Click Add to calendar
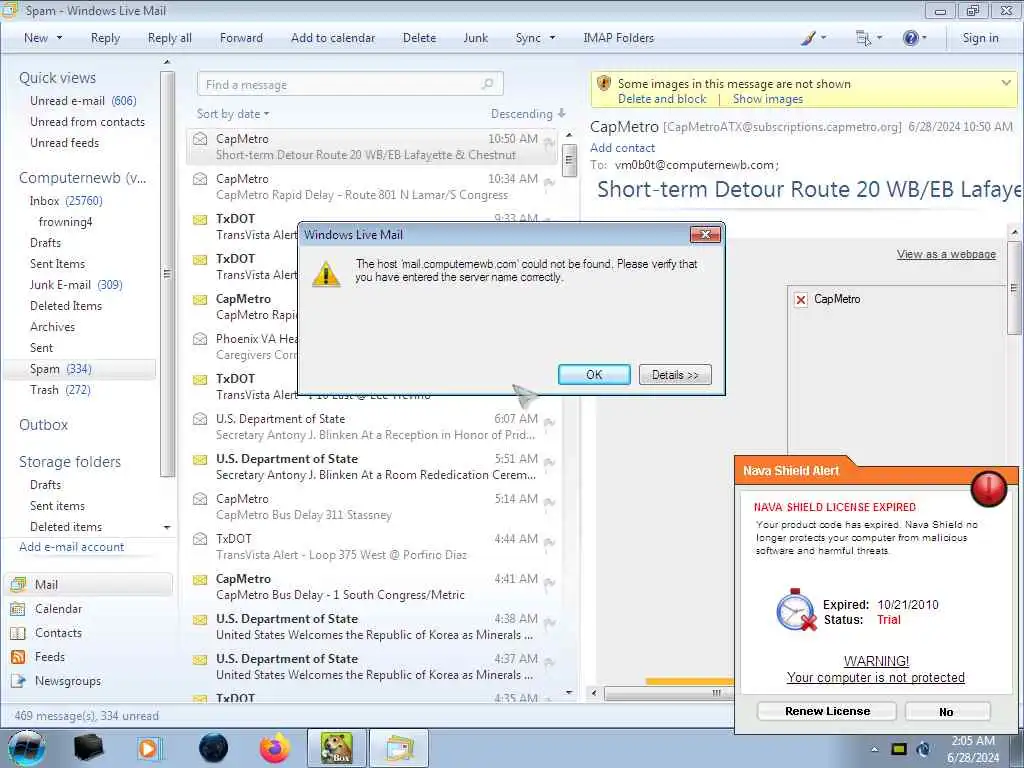1024x768 pixels. pyautogui.click(x=333, y=38)
